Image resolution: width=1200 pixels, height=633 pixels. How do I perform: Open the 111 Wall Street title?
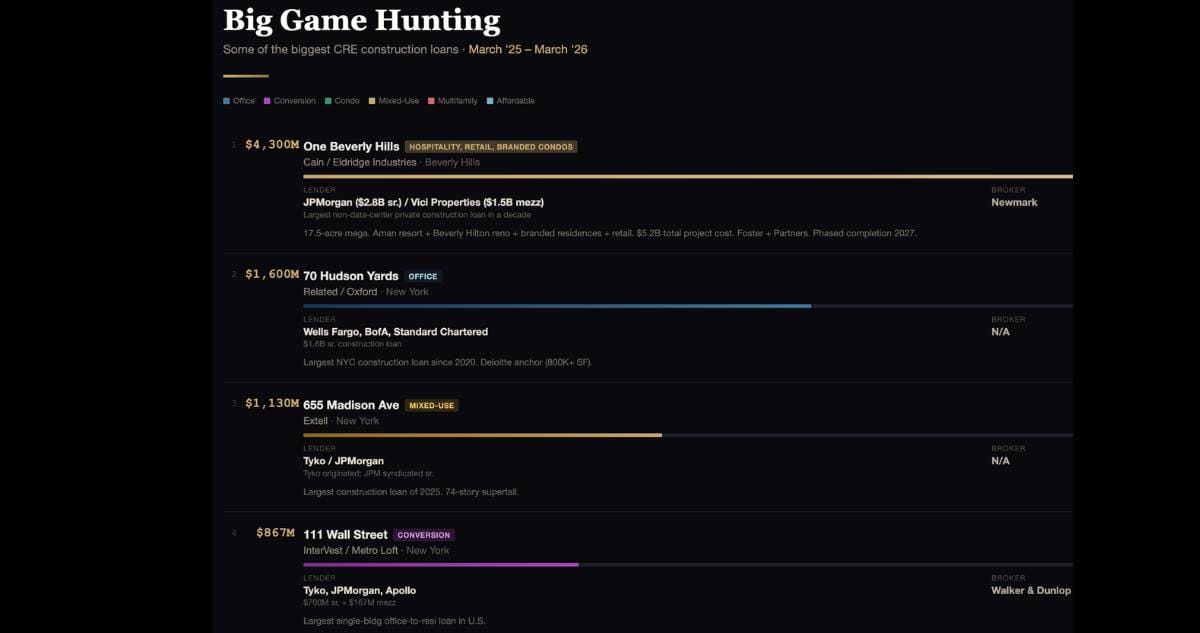[345, 535]
